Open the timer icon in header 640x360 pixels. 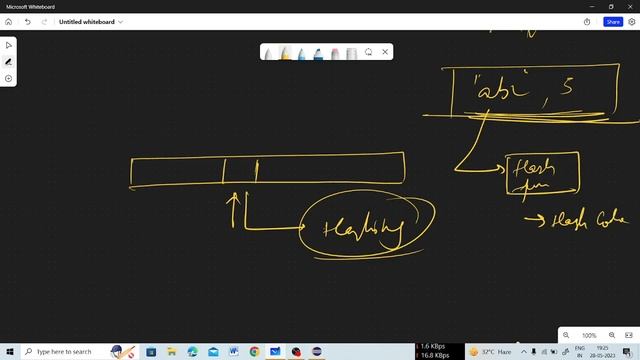click(587, 22)
